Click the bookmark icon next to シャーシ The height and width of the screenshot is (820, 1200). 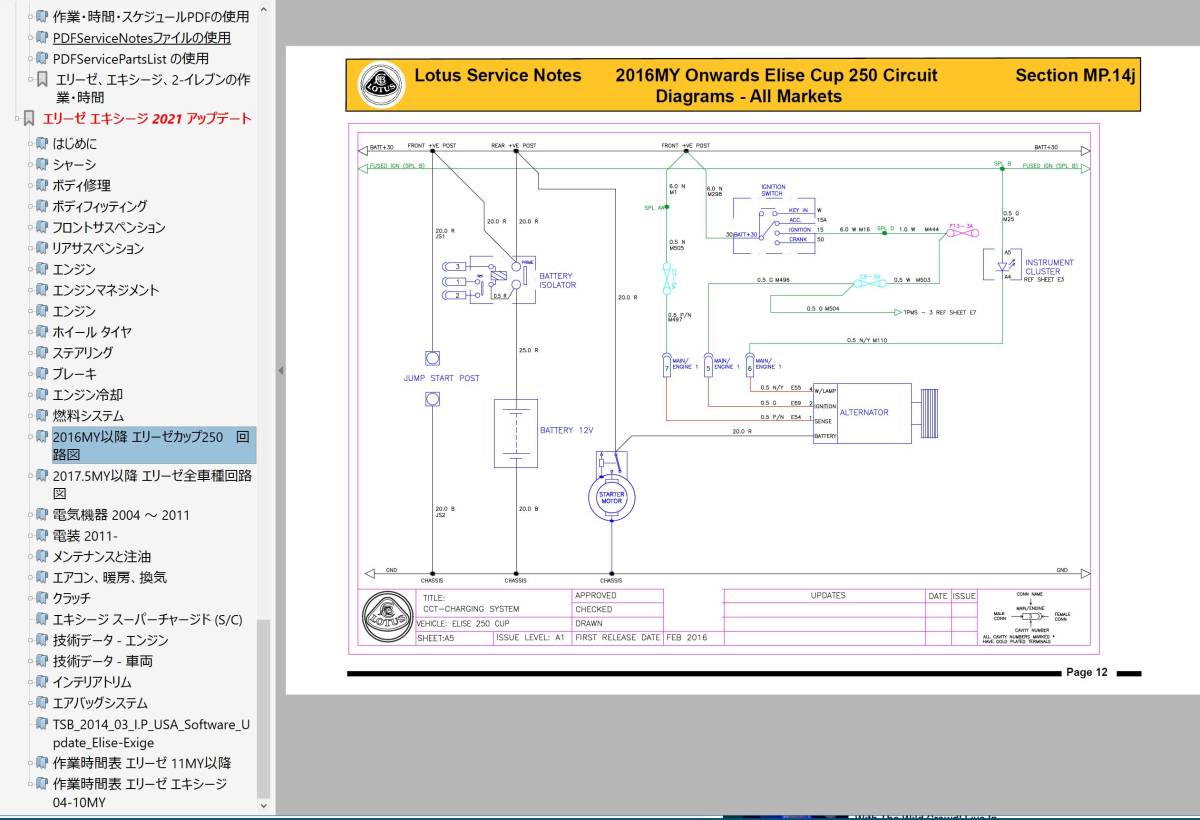[42, 165]
